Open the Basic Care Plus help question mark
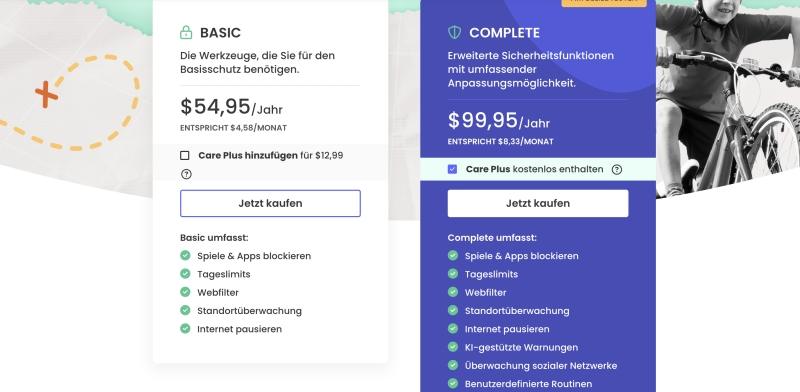This screenshot has height=392, width=800. (186, 175)
